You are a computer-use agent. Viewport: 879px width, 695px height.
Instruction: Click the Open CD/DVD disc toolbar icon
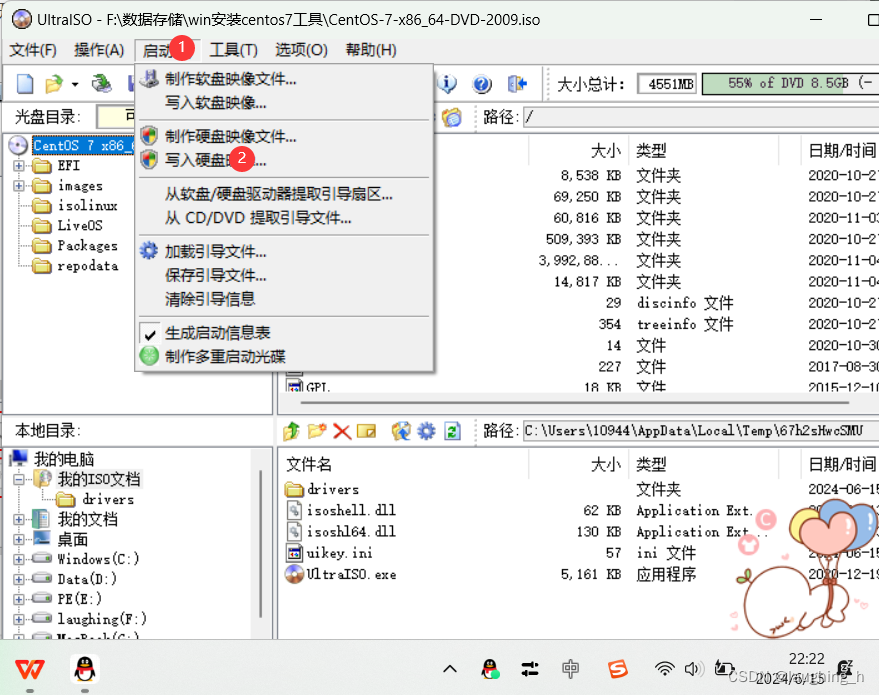pyautogui.click(x=101, y=84)
